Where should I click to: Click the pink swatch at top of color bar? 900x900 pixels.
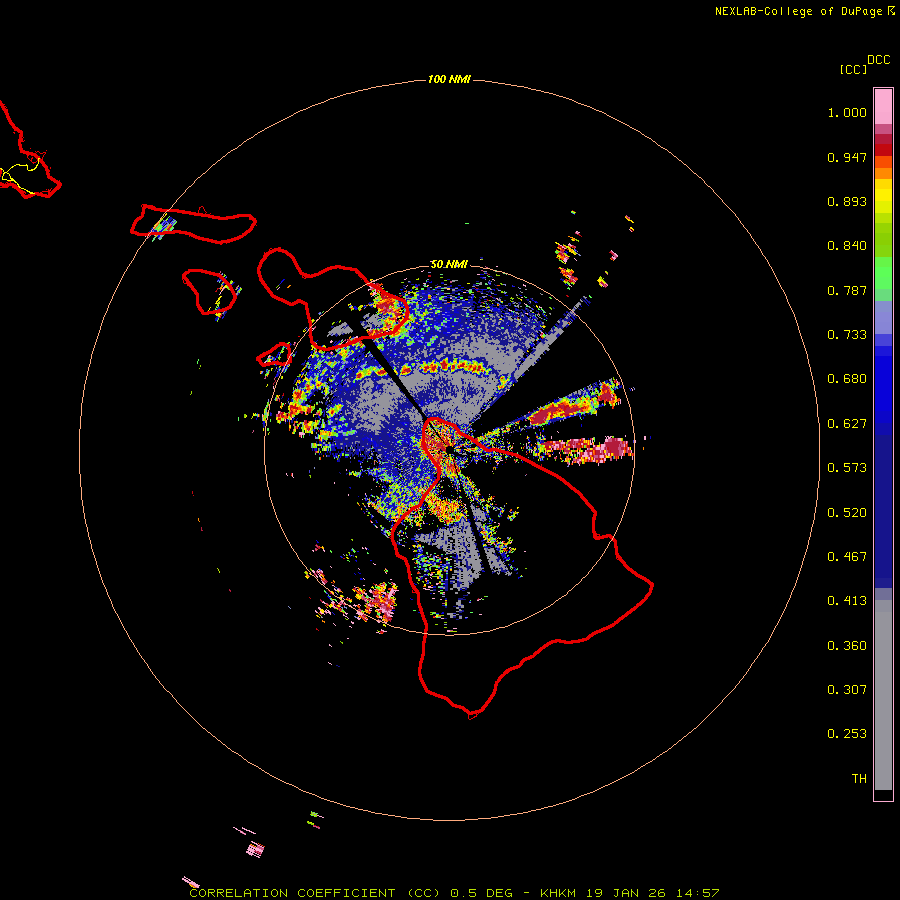click(x=883, y=107)
